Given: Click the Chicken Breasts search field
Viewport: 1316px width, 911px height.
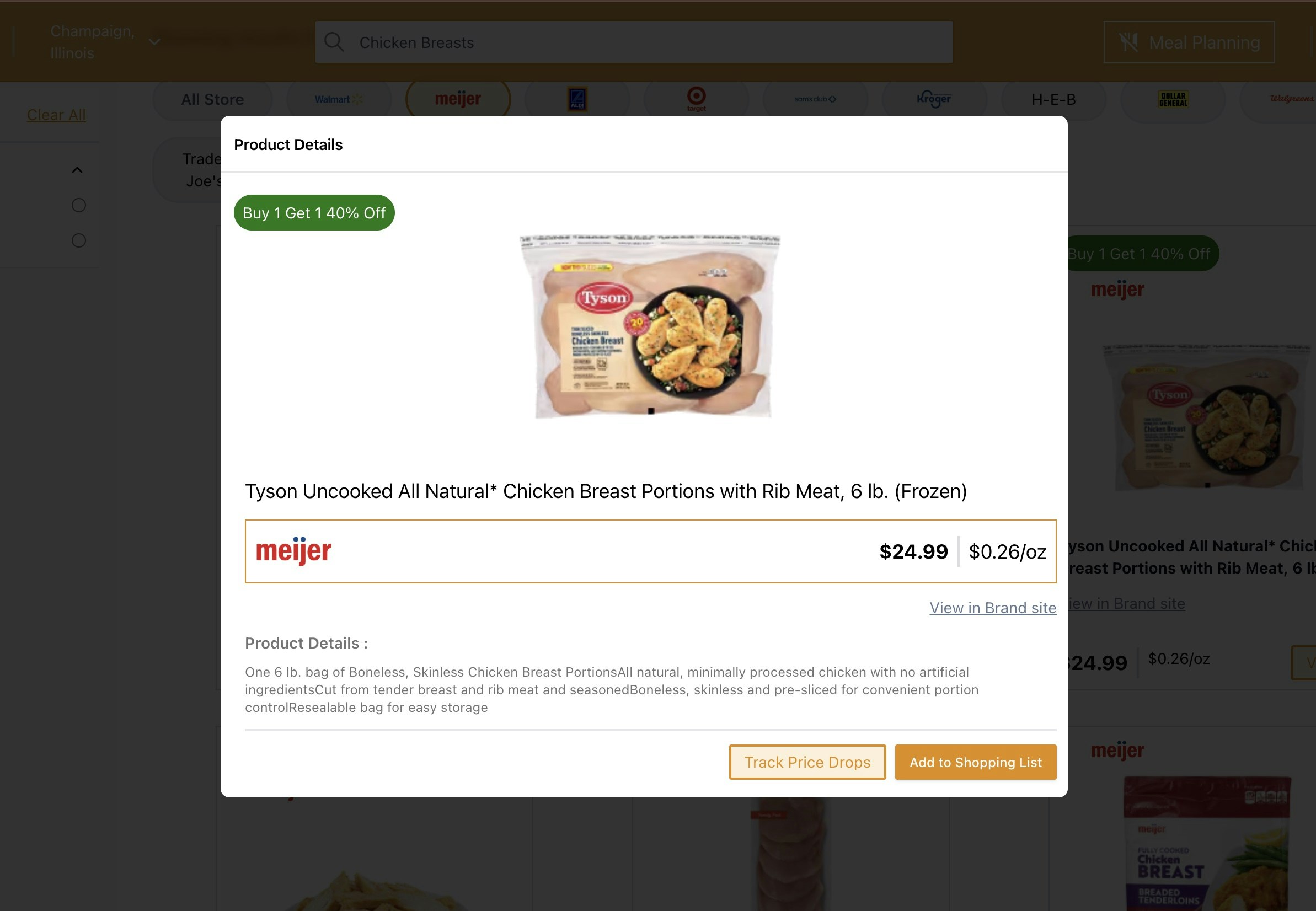Looking at the screenshot, I should tap(634, 42).
